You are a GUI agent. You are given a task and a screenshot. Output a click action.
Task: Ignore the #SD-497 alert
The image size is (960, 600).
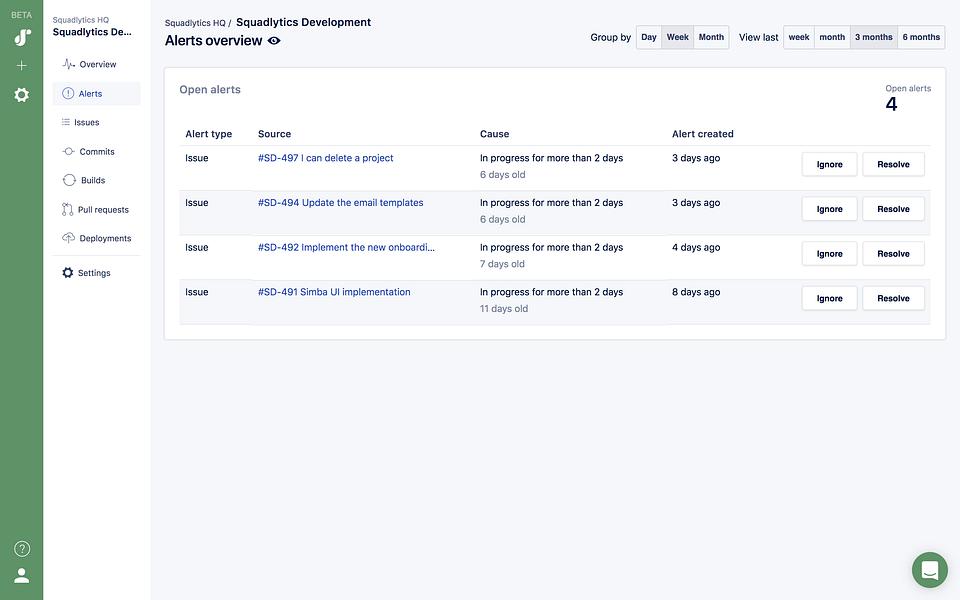point(830,164)
